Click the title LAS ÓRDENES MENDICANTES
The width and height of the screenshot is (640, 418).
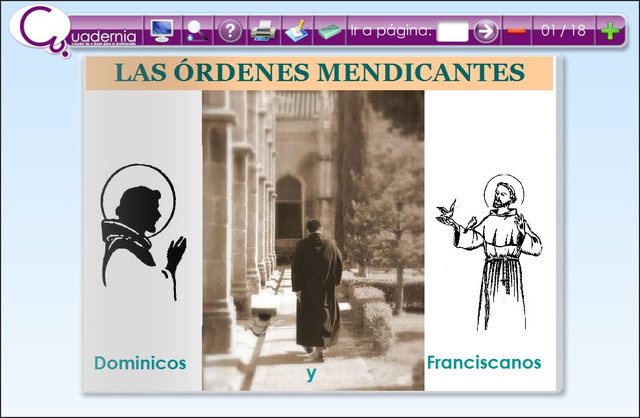[x=320, y=72]
